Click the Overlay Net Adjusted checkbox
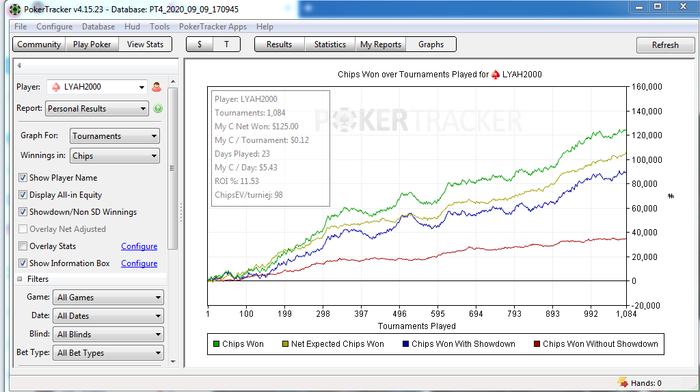This screenshot has height=392, width=700. 23,229
